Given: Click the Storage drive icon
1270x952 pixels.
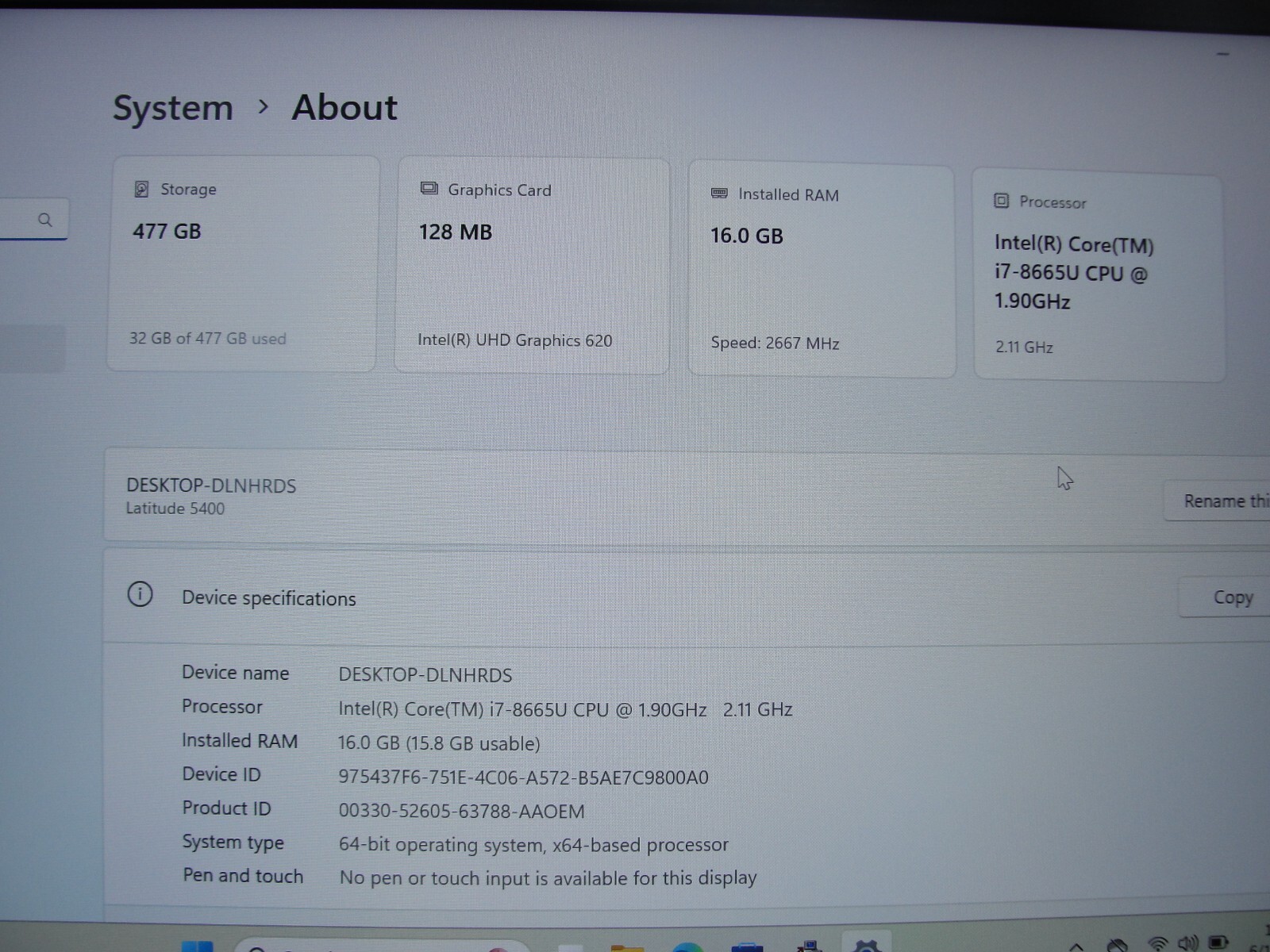Looking at the screenshot, I should coord(141,189).
